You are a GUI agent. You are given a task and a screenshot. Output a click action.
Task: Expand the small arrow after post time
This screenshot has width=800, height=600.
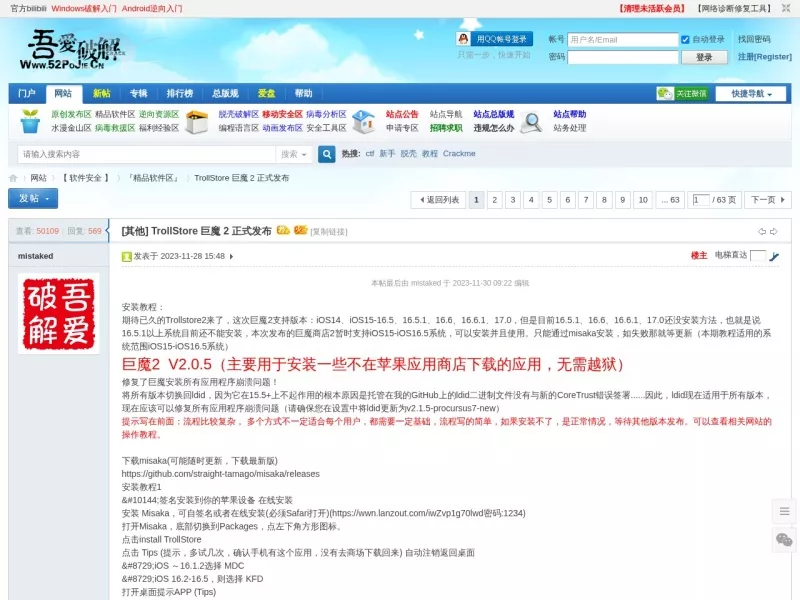(x=232, y=257)
